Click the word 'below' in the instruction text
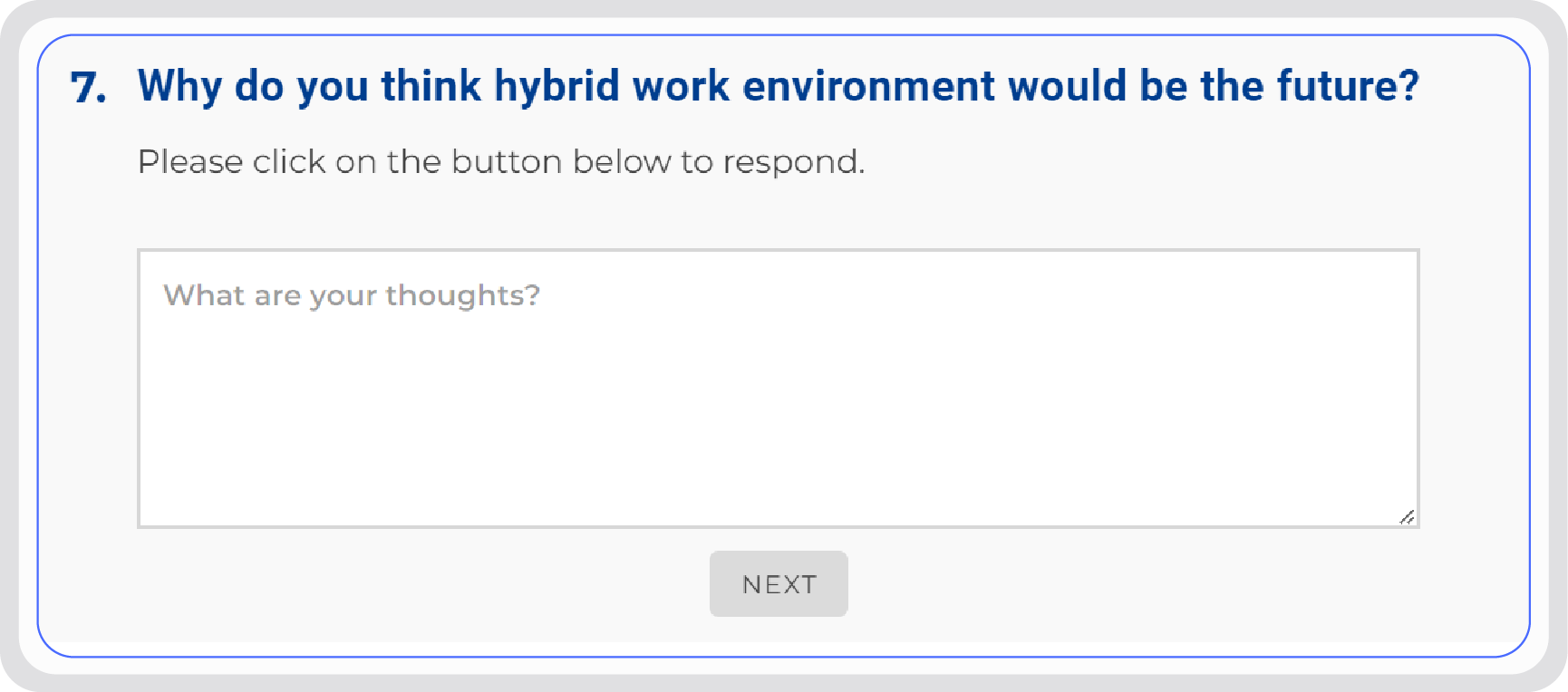This screenshot has width=1568, height=692. pyautogui.click(x=622, y=162)
